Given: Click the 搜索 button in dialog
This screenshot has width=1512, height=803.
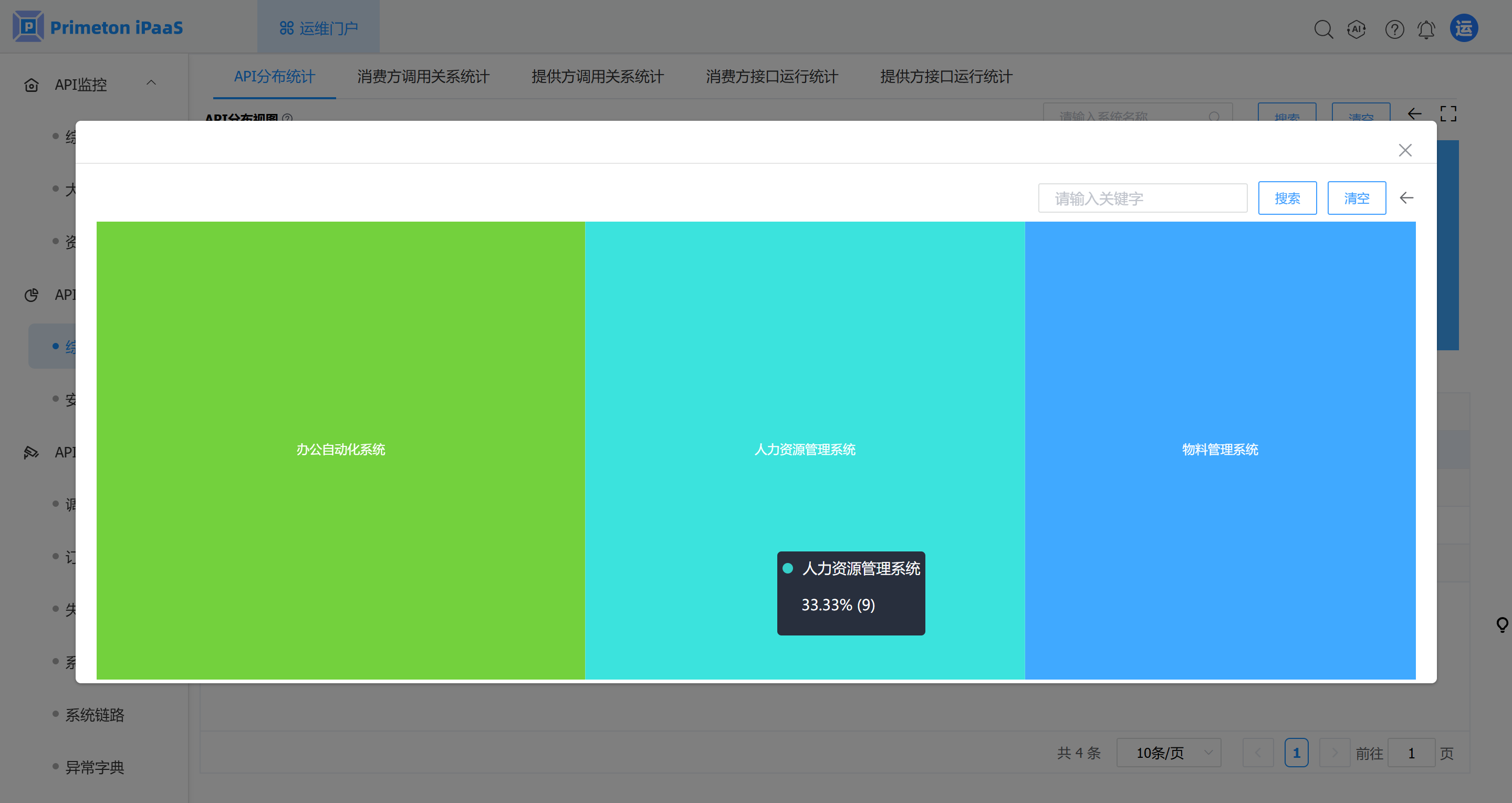Looking at the screenshot, I should pyautogui.click(x=1287, y=199).
